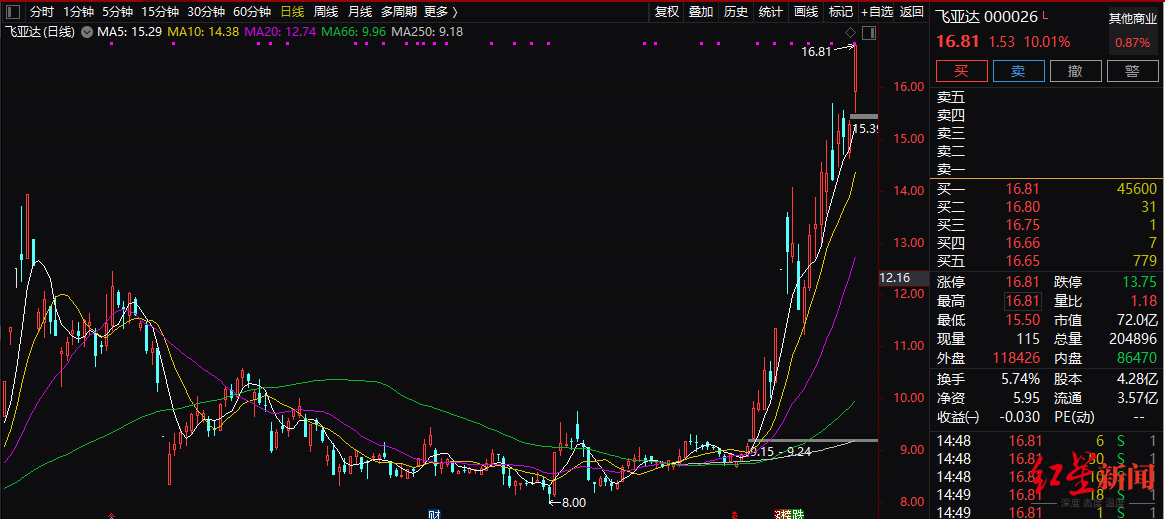This screenshot has height=519, width=1165.
Task: Click the red L flag after 000026
Action: (x=1045, y=15)
